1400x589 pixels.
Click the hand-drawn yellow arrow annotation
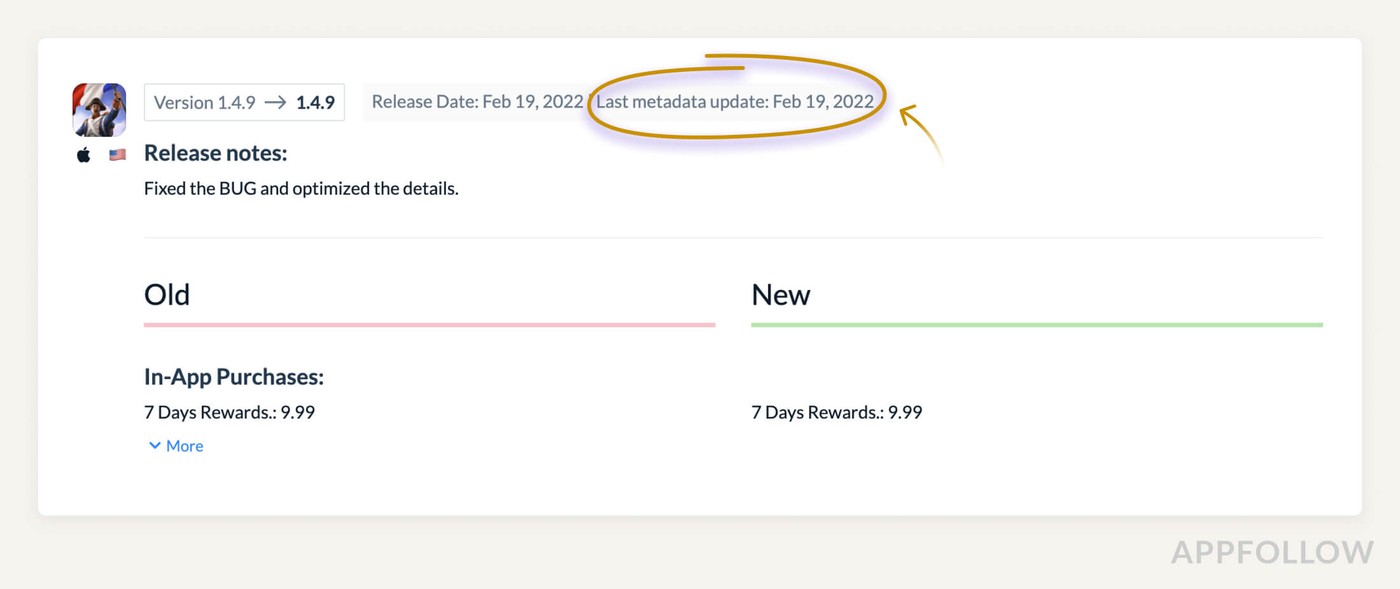[920, 132]
